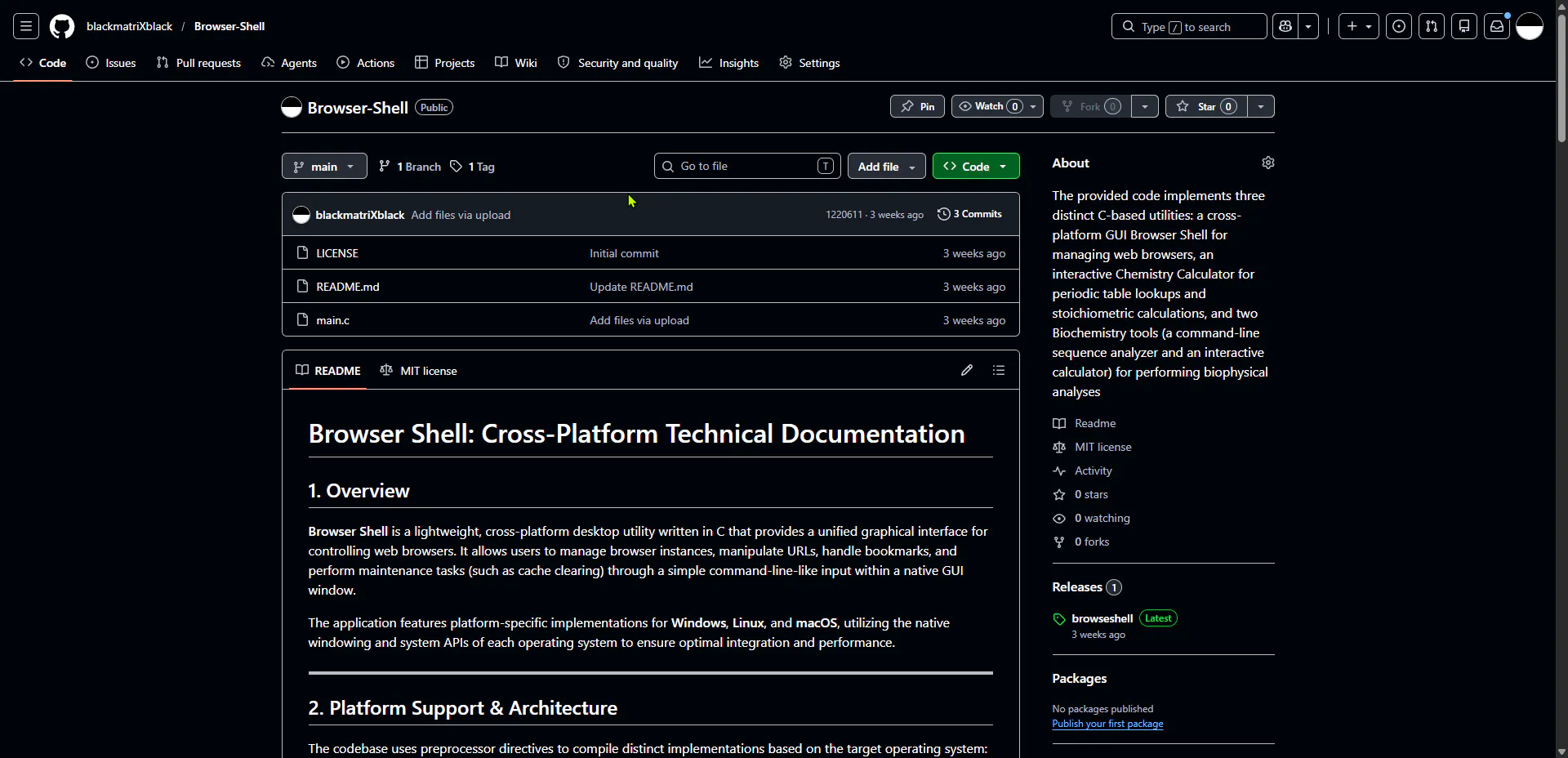Open the Create new plus dropdown

click(x=1359, y=26)
